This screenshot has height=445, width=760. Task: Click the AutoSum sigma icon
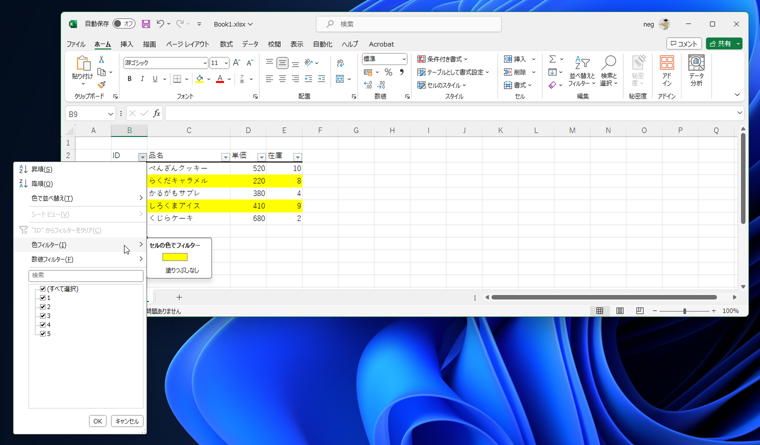tap(552, 59)
